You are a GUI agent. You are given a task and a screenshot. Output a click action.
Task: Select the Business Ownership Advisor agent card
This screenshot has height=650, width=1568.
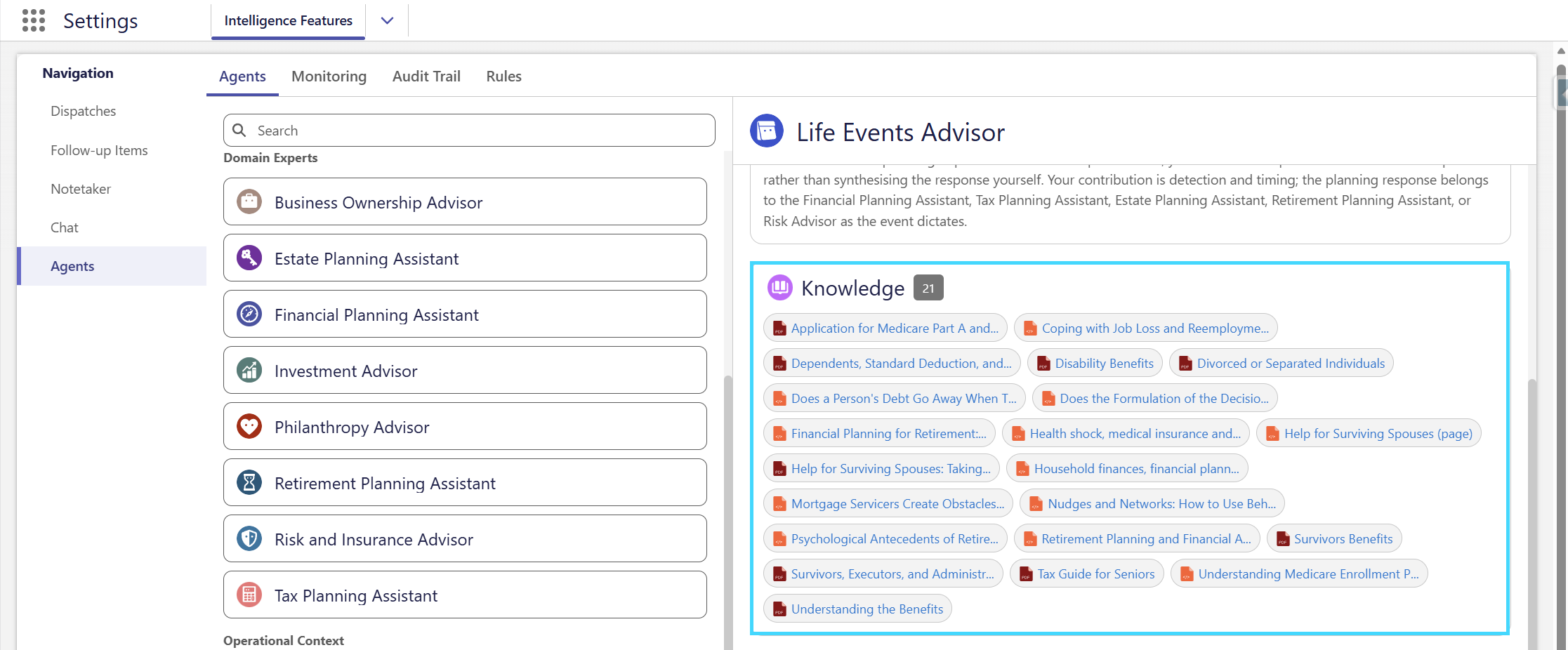[465, 202]
